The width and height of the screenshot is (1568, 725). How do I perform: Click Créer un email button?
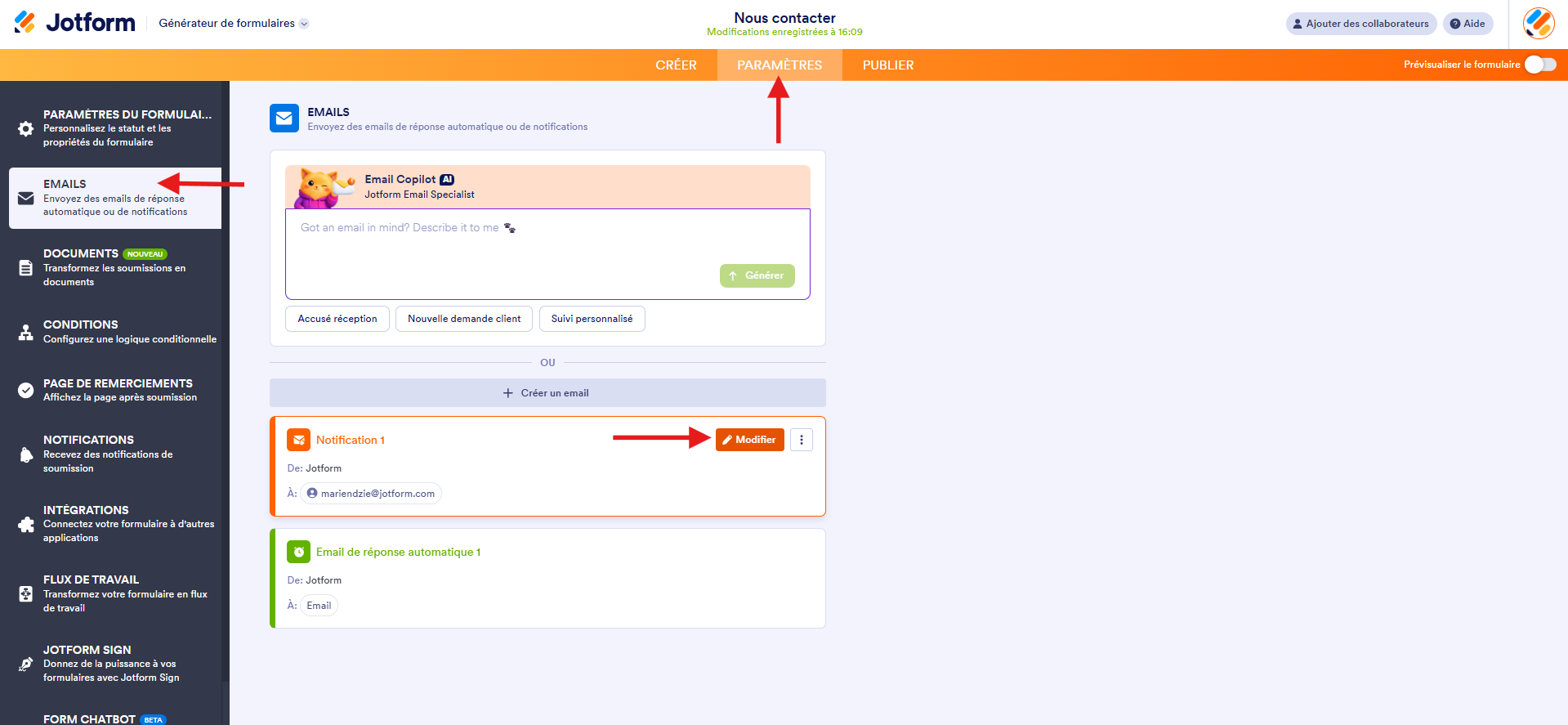click(547, 393)
